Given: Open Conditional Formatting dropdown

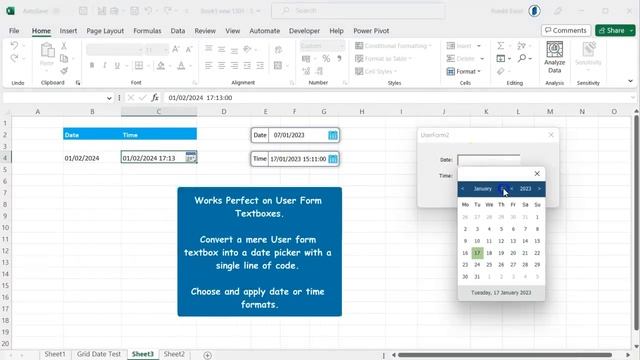Looking at the screenshot, I should [x=393, y=46].
